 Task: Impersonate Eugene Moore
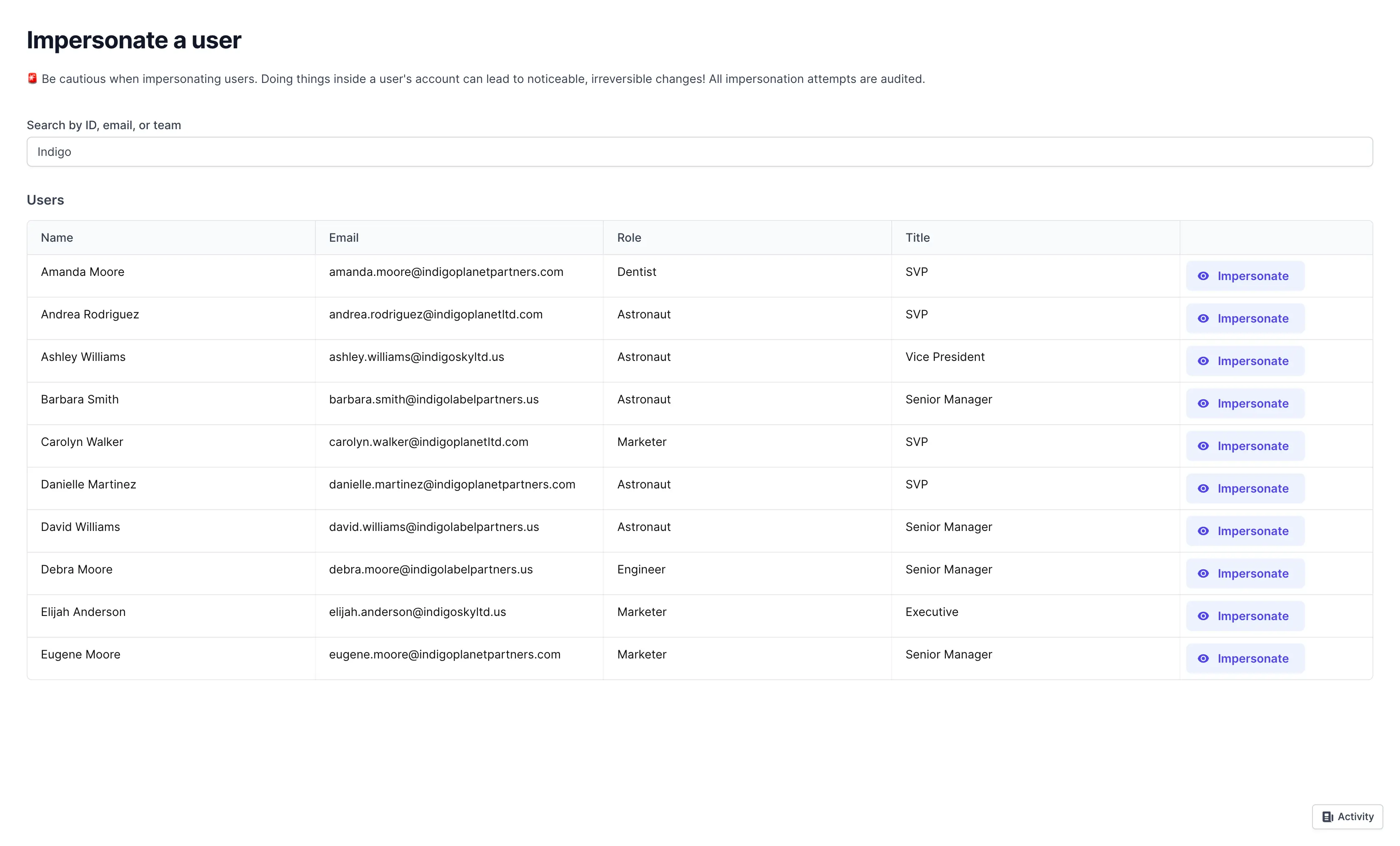(1245, 658)
